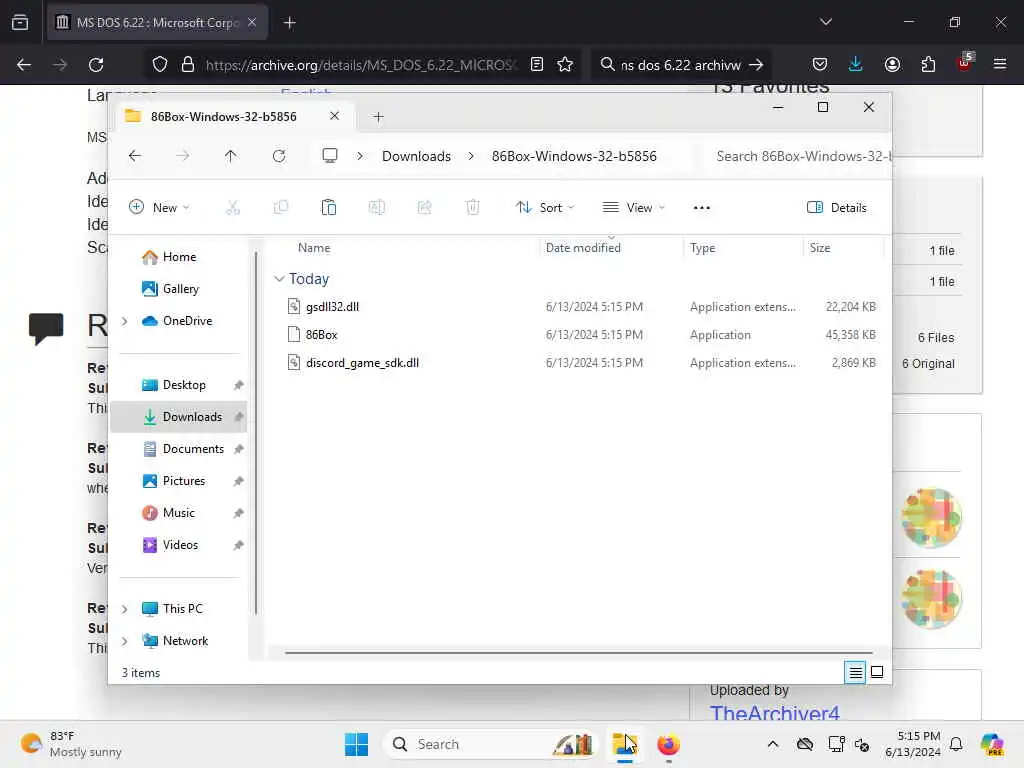Click Downloads in the address breadcrumb
Viewport: 1024px width, 768px height.
(416, 156)
